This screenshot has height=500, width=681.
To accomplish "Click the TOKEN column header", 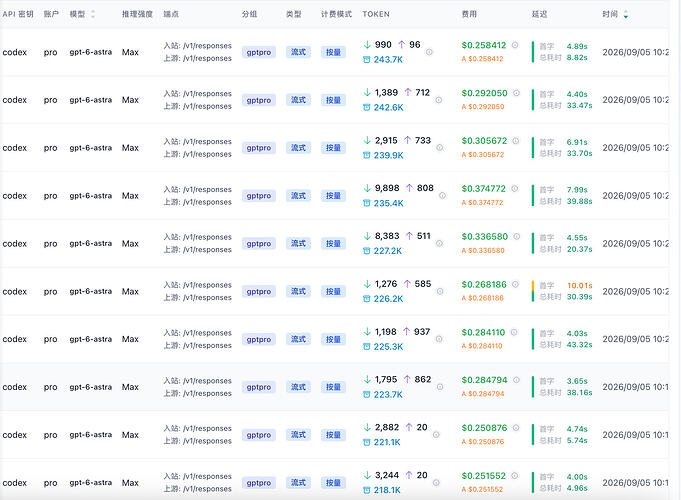I will [376, 14].
